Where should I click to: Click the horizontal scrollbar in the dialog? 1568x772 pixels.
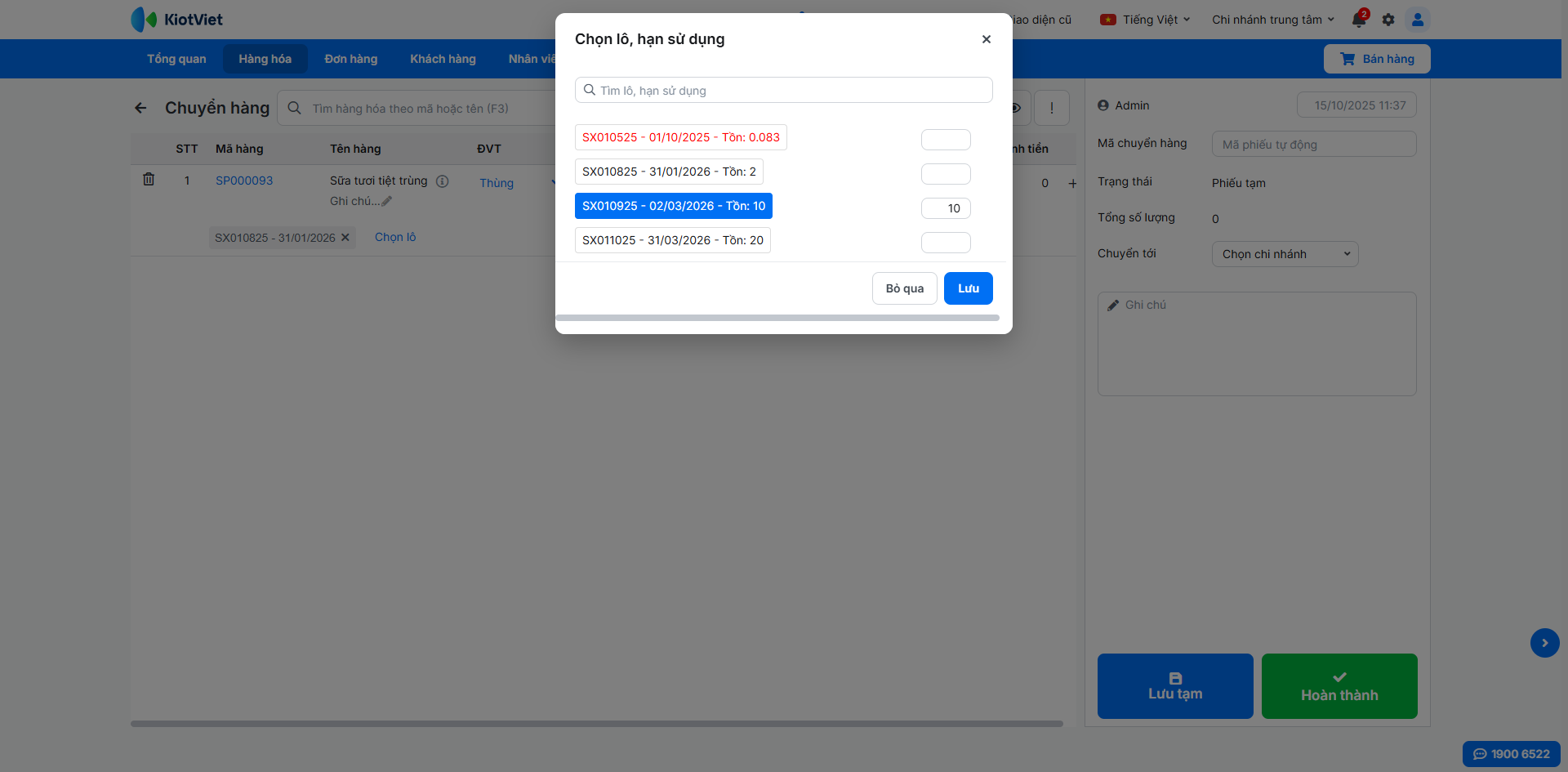(x=777, y=318)
